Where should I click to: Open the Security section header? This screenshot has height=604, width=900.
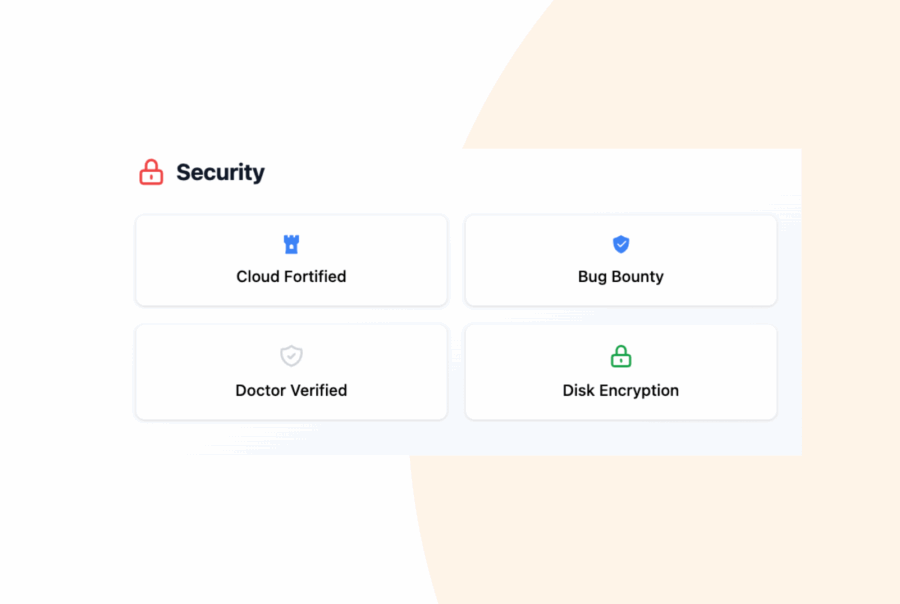click(220, 172)
